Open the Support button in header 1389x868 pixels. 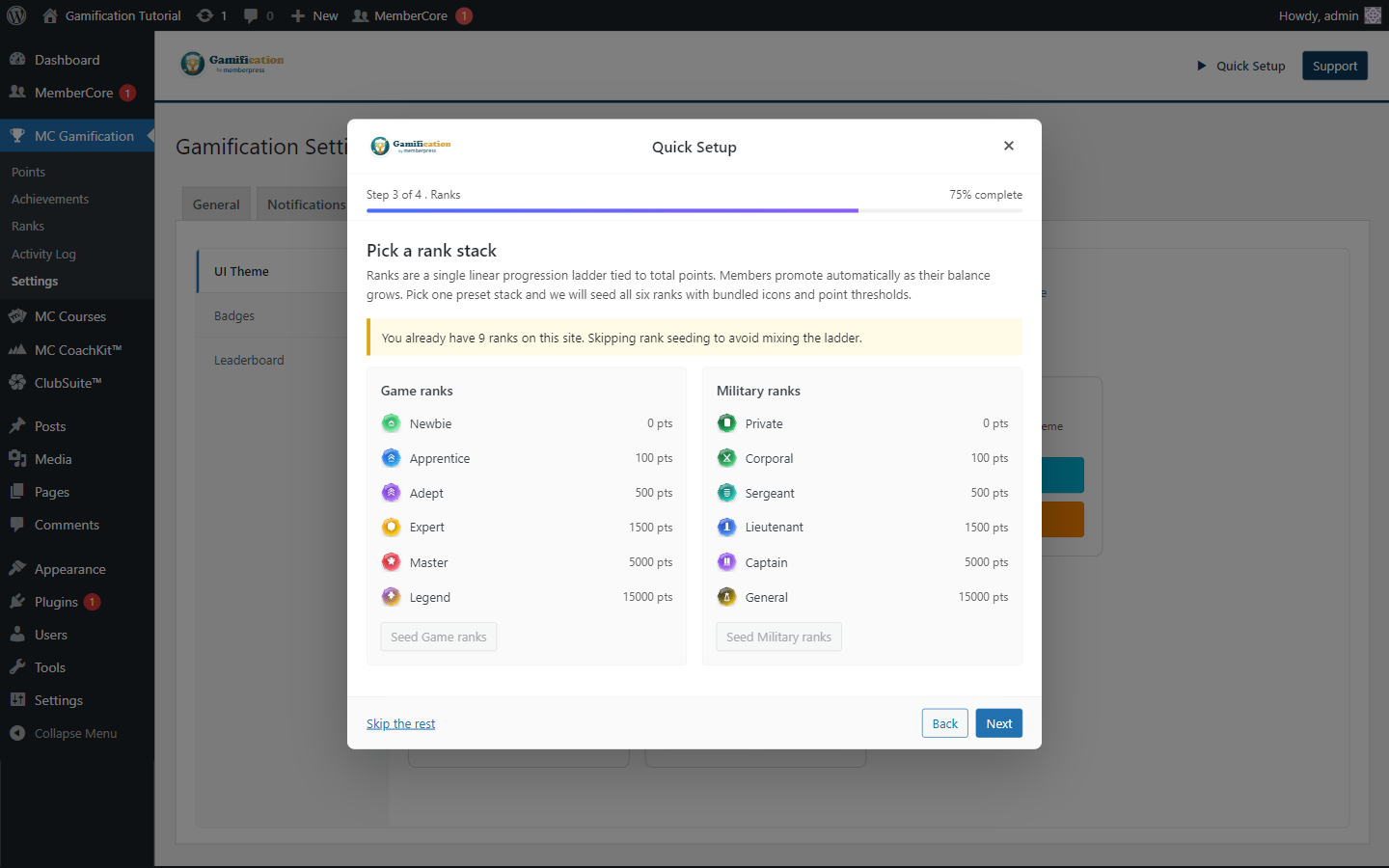click(1335, 66)
